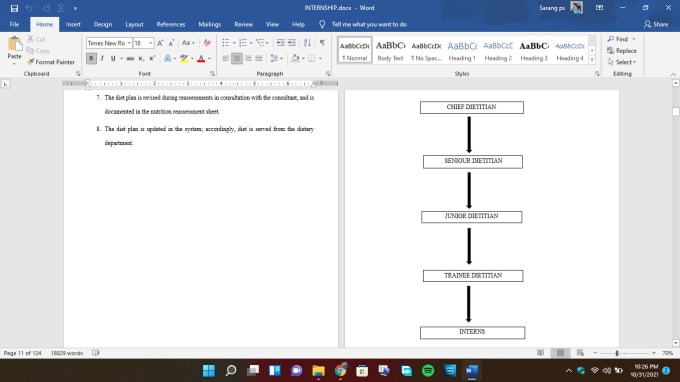Apply Heading 2 style

click(x=498, y=50)
